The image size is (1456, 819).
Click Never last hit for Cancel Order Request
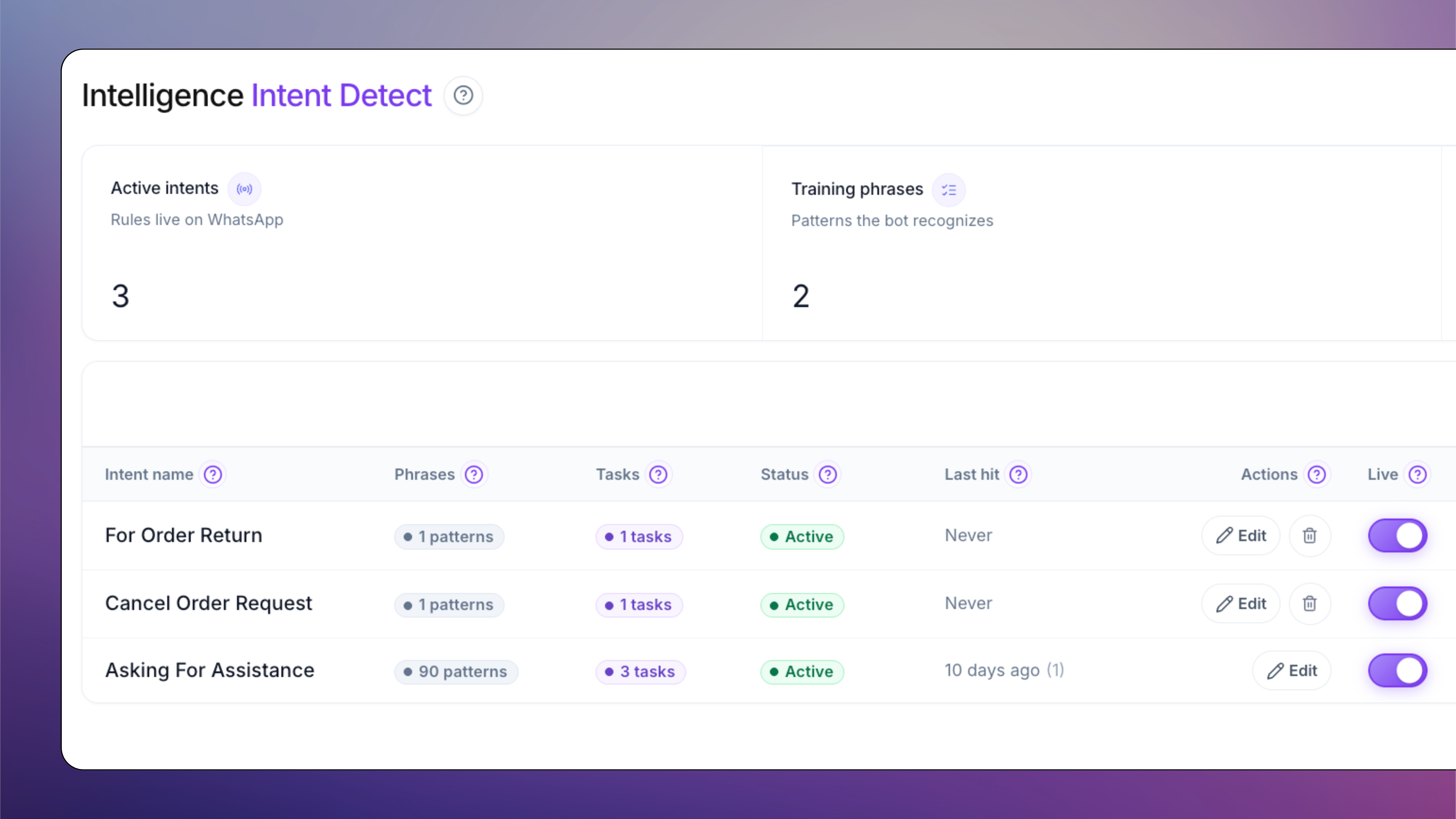pos(969,603)
